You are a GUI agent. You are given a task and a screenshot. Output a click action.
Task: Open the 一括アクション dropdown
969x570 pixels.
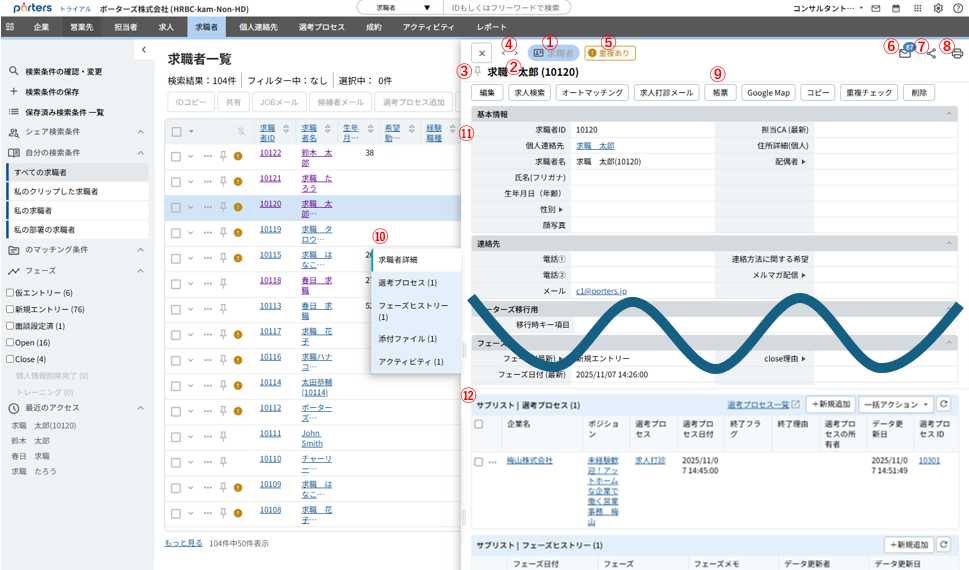coord(895,404)
